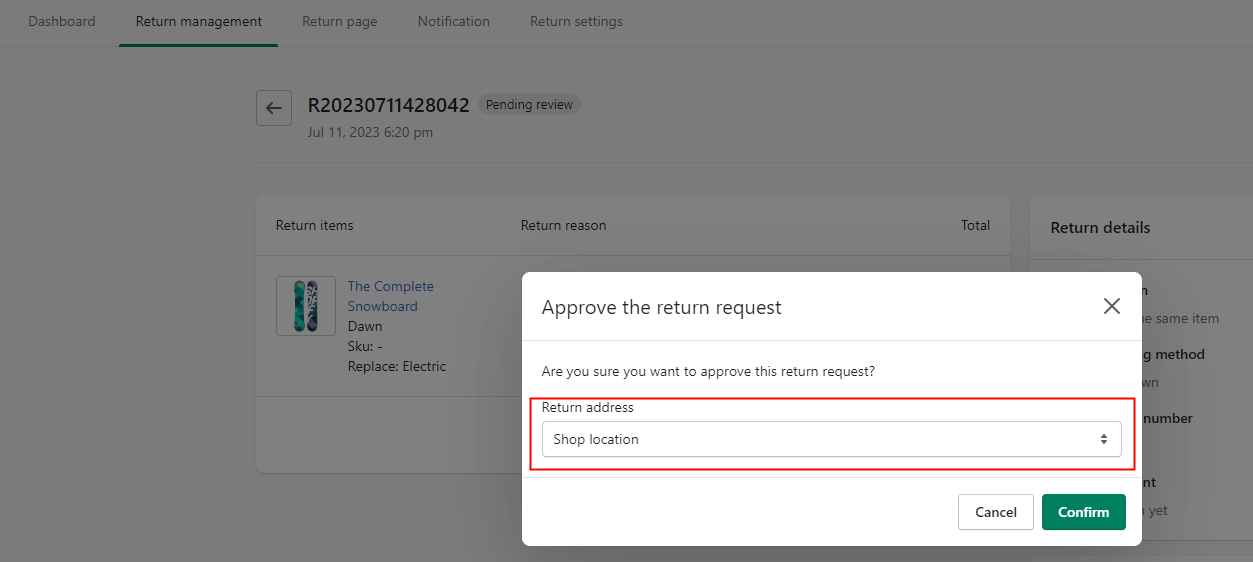Click the Return items column header
Image resolution: width=1253 pixels, height=562 pixels.
click(x=315, y=225)
